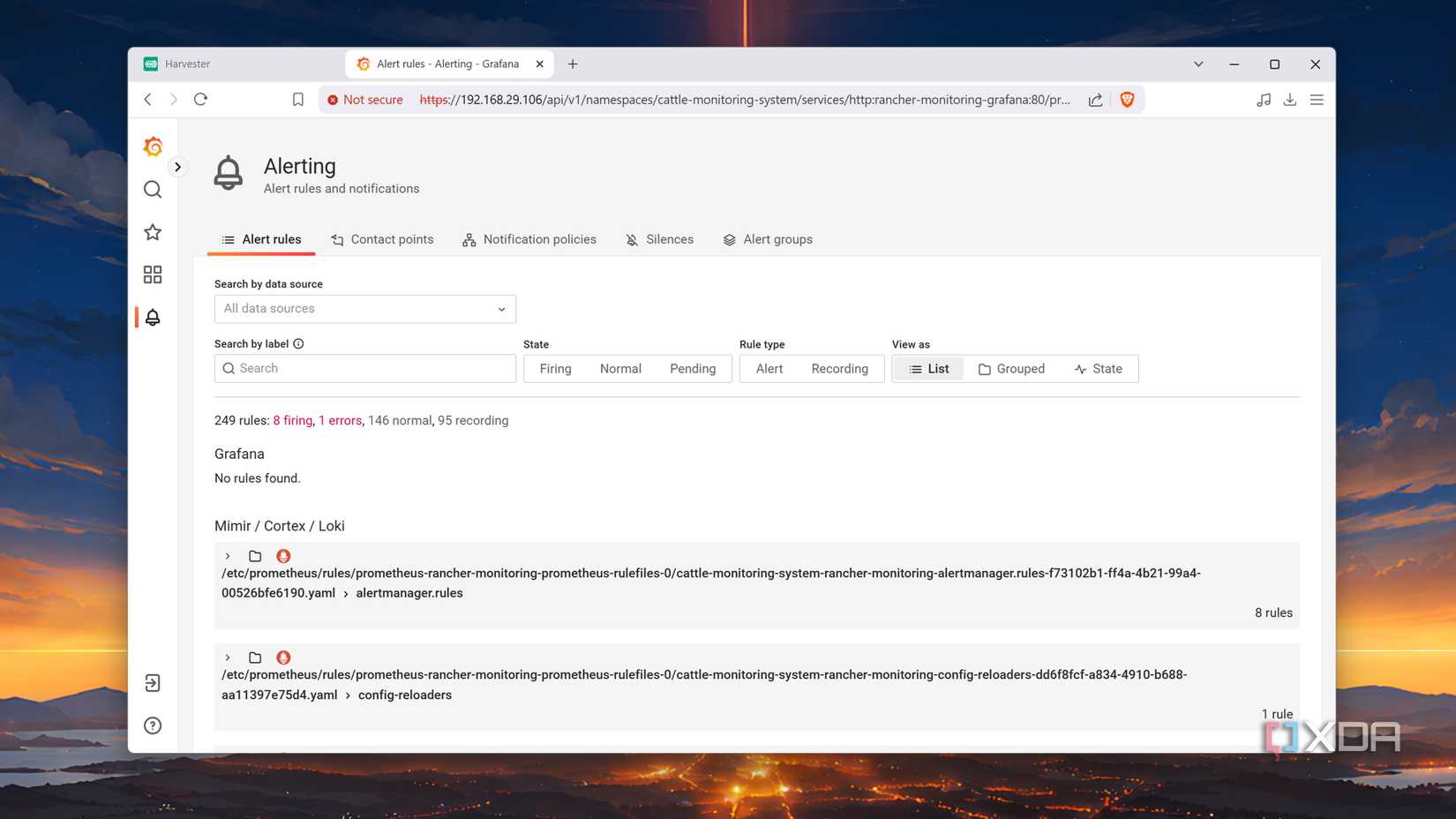
Task: Click the config-reloaders group name
Action: point(405,695)
